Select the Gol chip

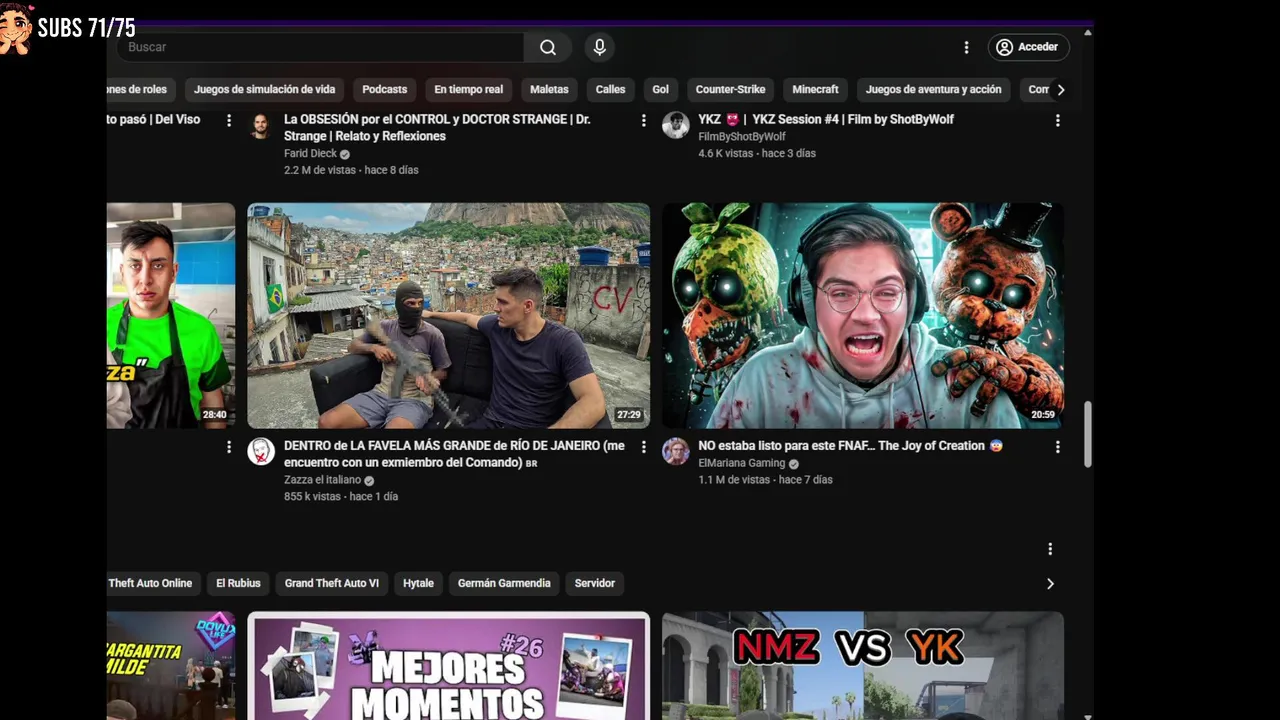tap(660, 90)
